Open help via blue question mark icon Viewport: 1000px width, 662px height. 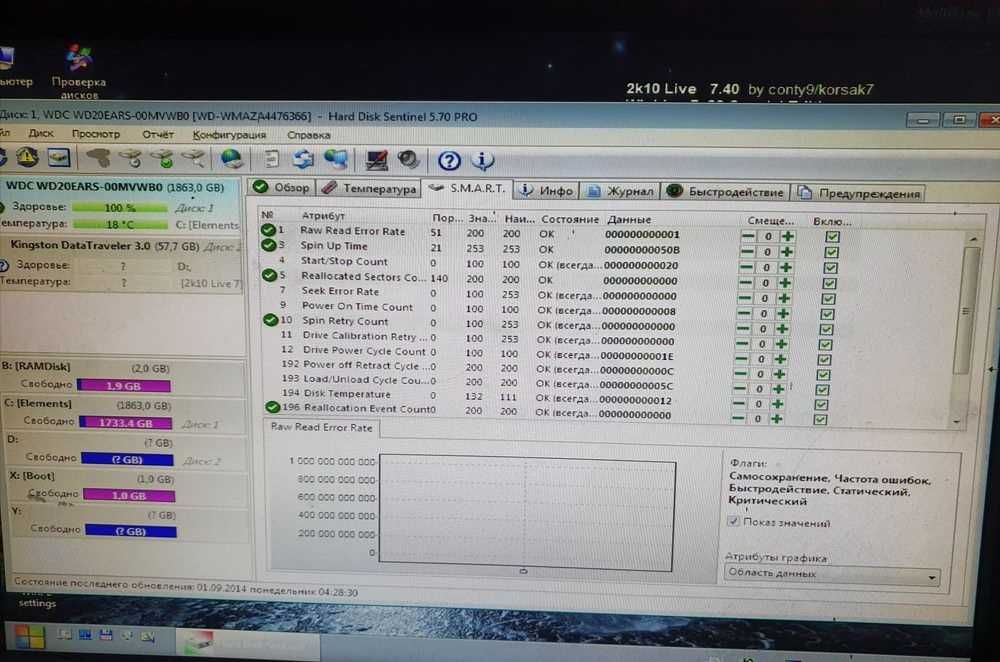(x=449, y=160)
